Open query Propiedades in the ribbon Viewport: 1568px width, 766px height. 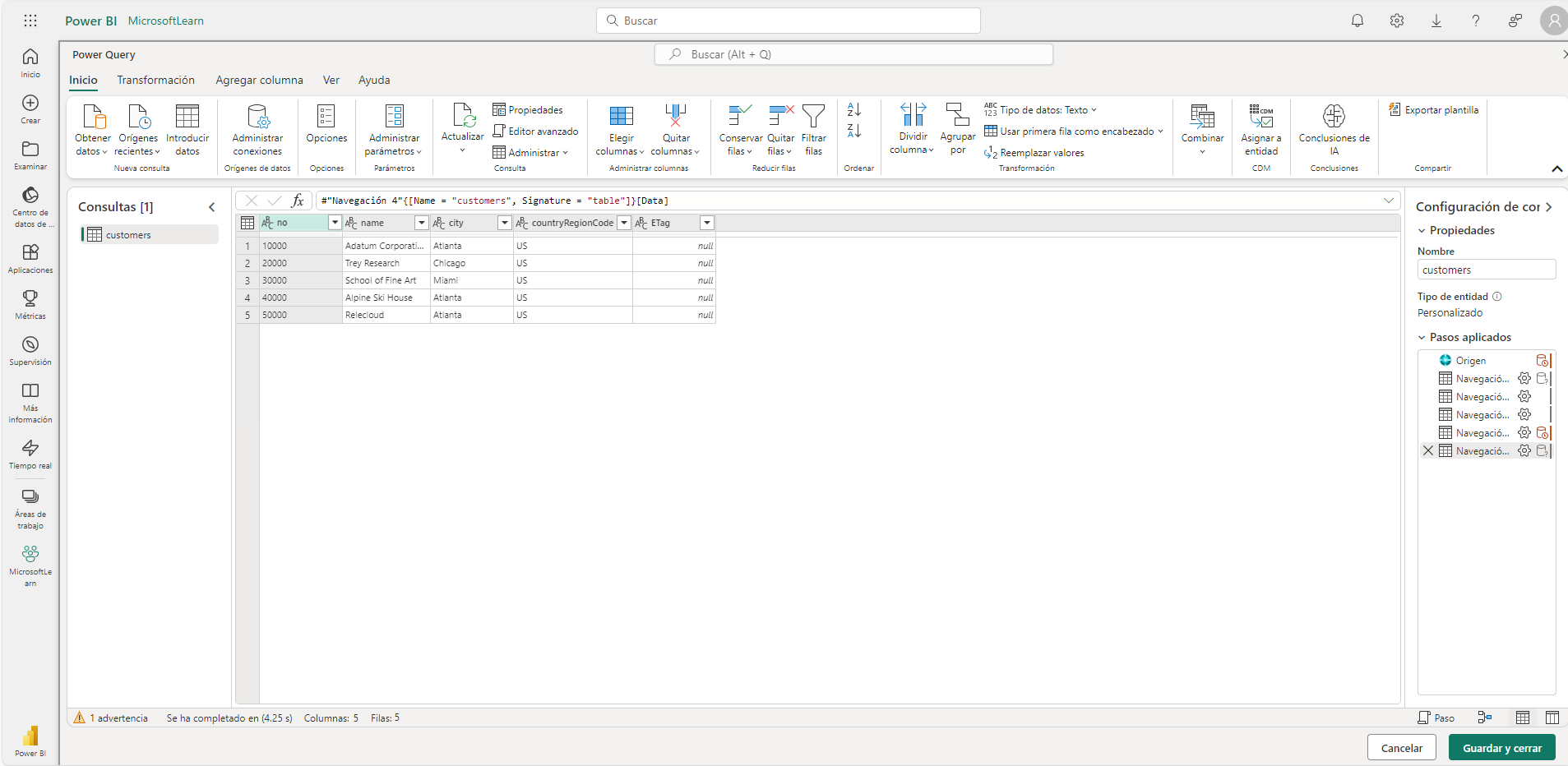528,110
